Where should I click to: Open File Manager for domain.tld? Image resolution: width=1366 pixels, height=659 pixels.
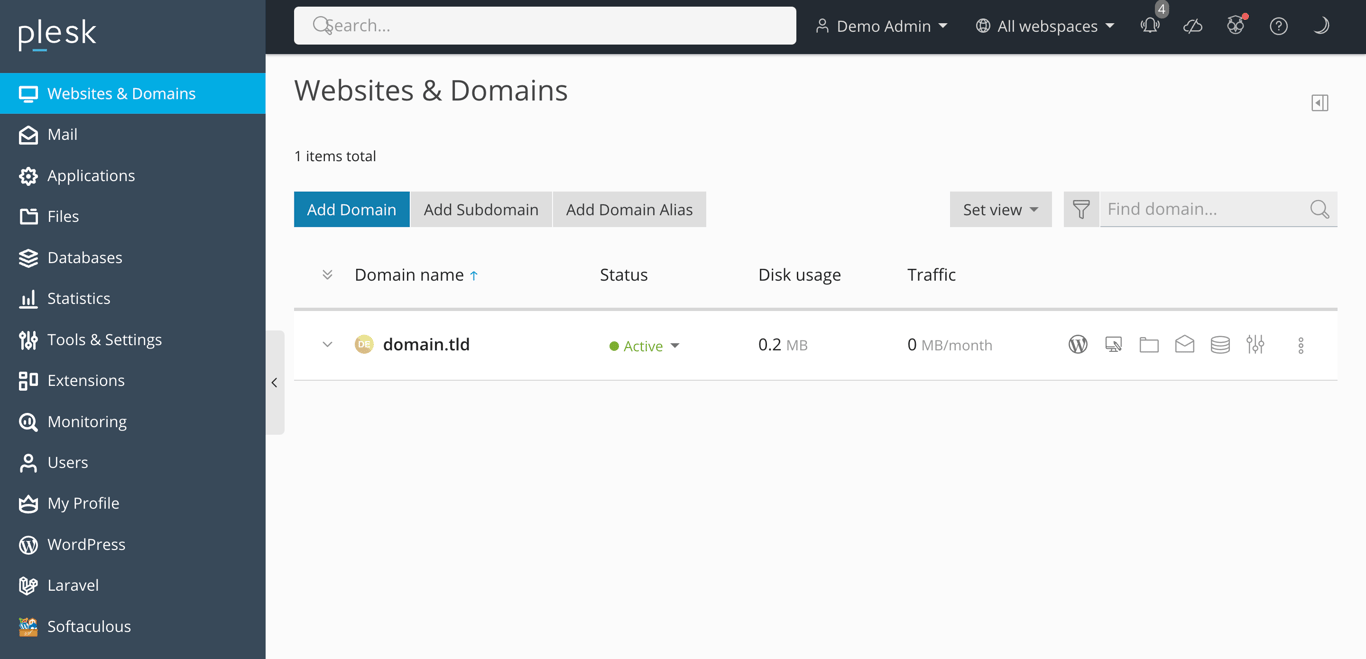pyautogui.click(x=1148, y=344)
